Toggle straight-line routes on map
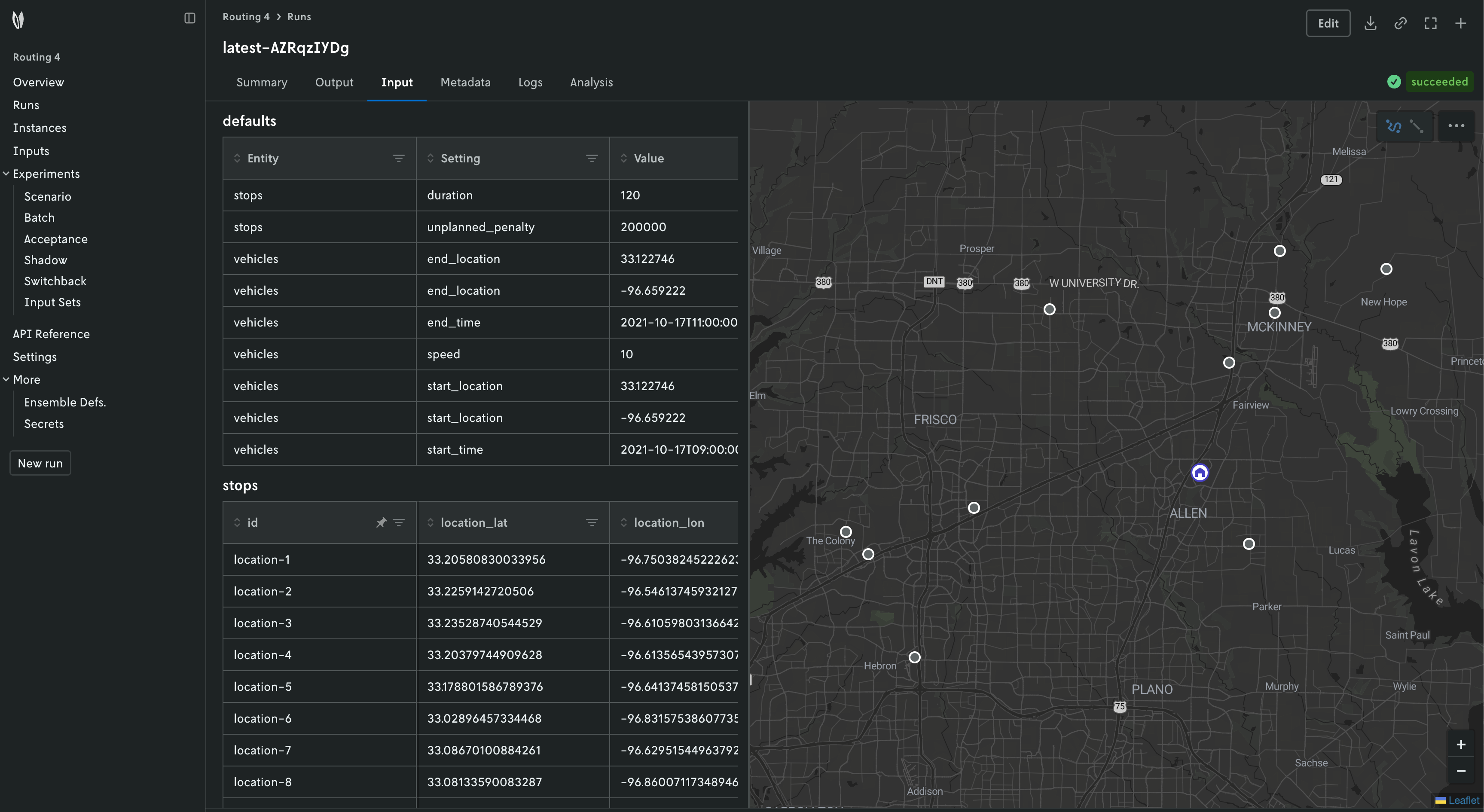 pos(1416,126)
